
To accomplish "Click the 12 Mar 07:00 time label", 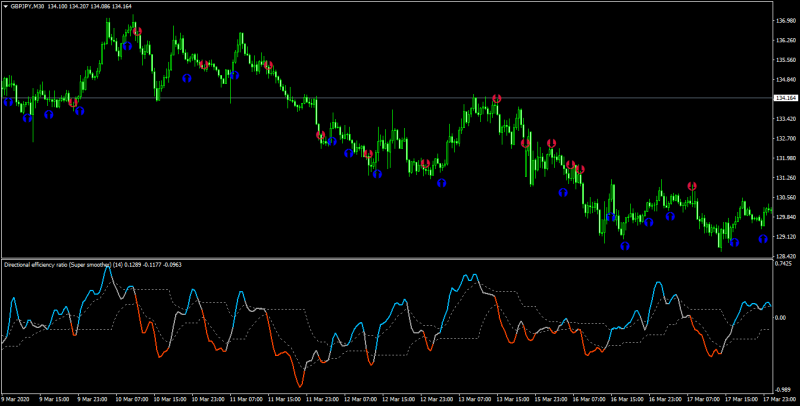I will click(361, 399).
